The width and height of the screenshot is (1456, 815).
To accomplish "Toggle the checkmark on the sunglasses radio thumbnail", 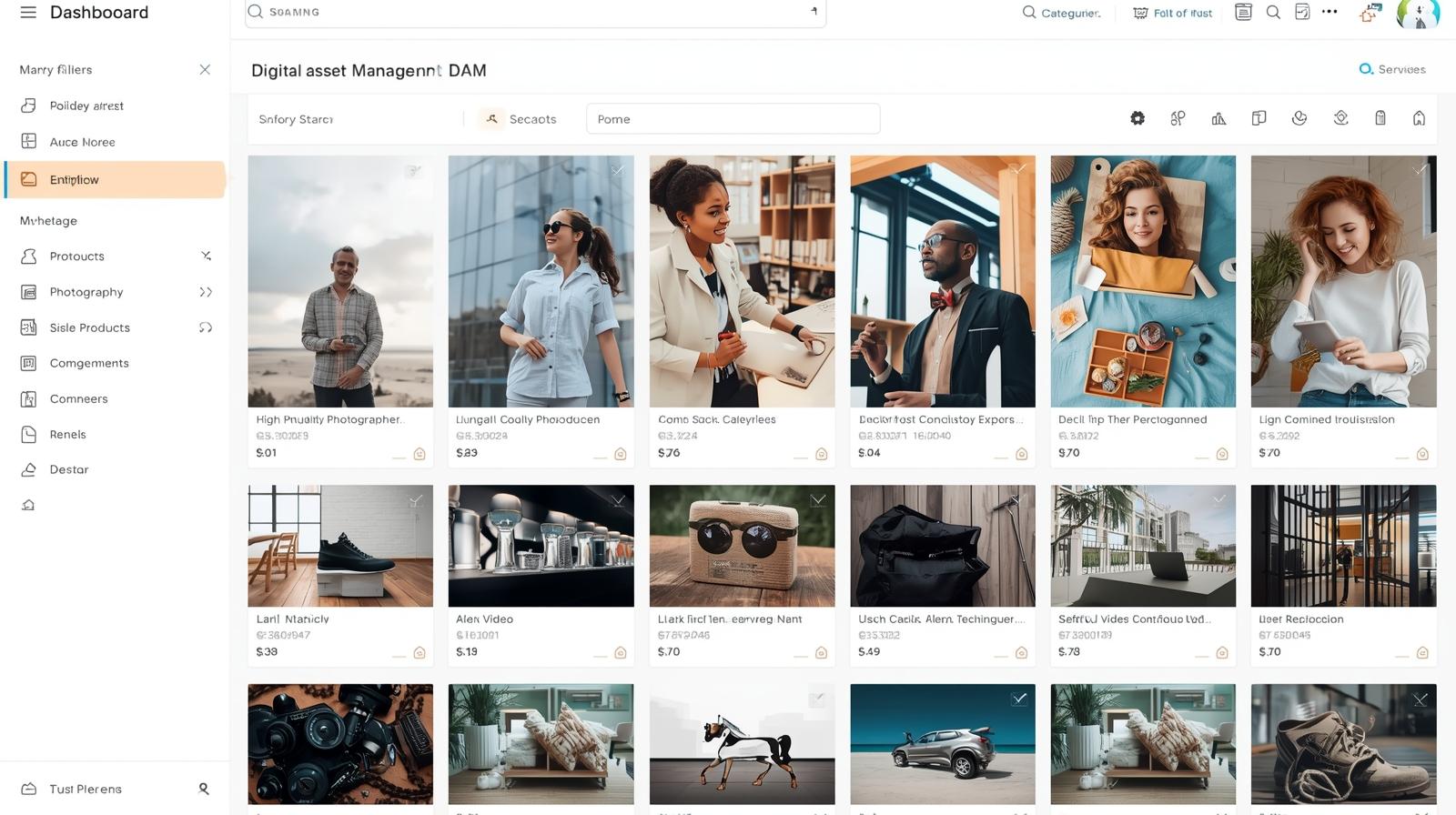I will [x=818, y=500].
